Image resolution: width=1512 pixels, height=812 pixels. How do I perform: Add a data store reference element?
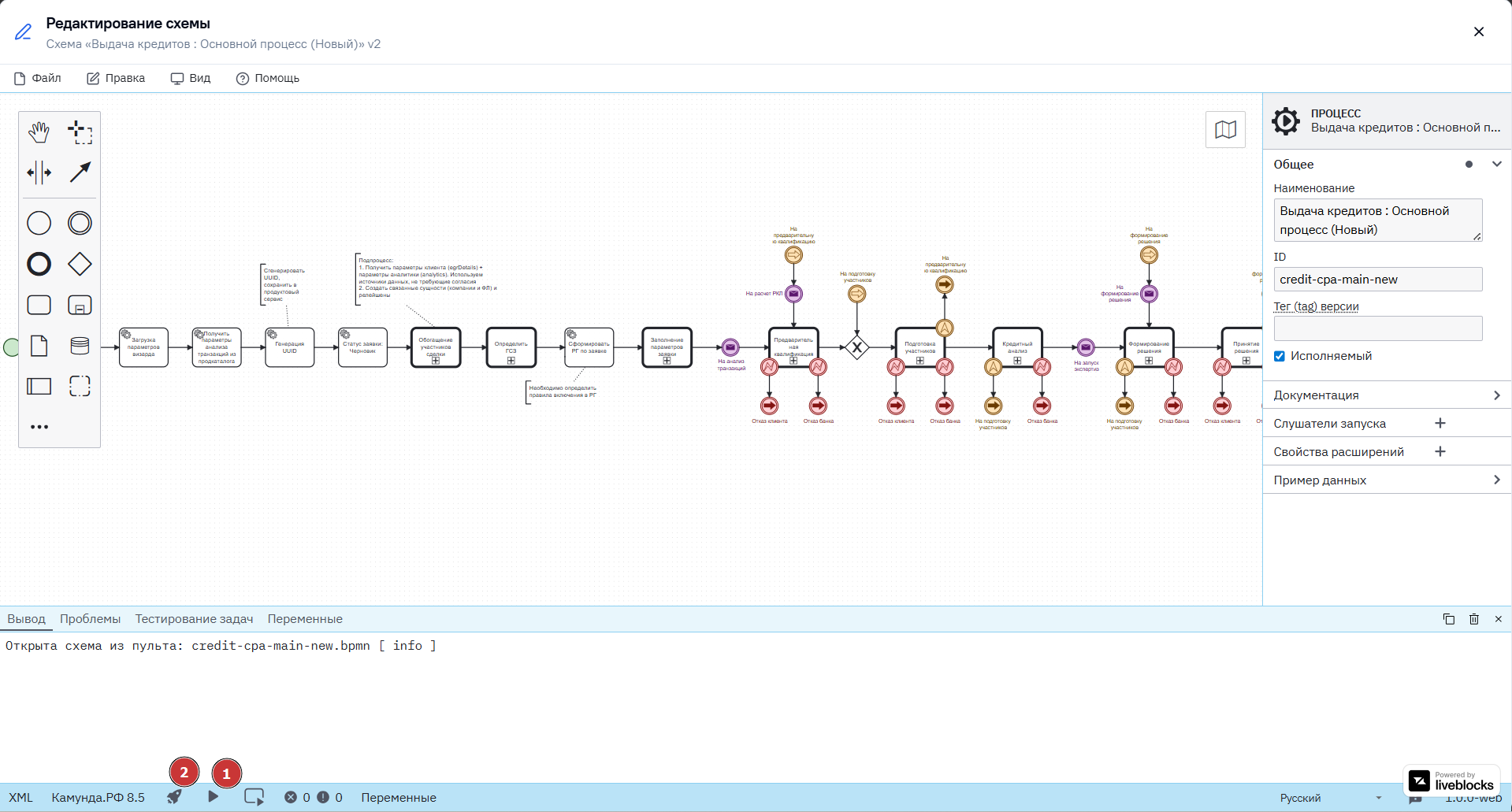click(80, 346)
